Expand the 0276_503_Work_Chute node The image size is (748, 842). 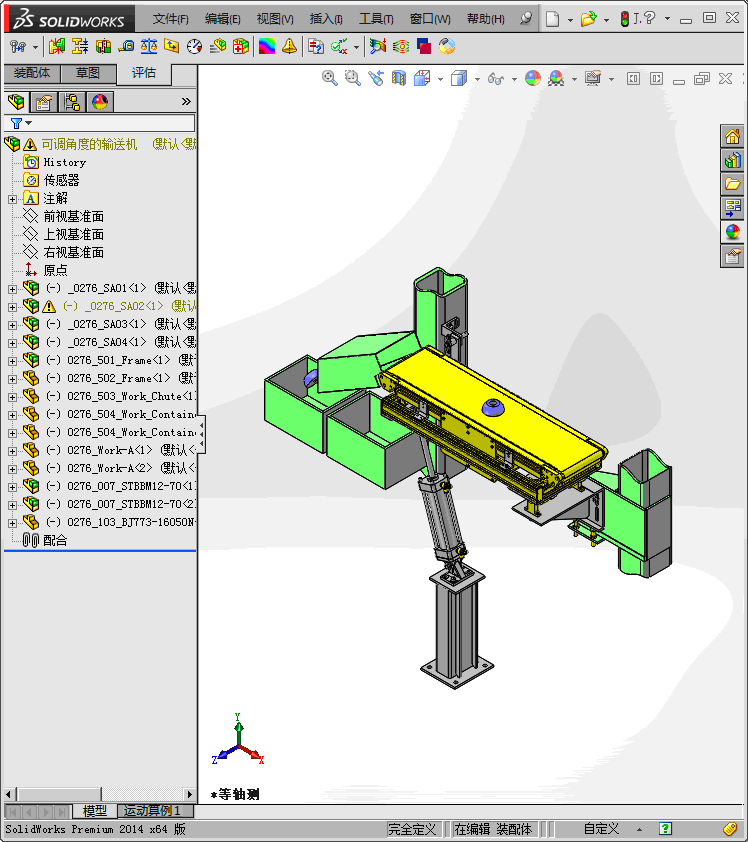point(12,397)
